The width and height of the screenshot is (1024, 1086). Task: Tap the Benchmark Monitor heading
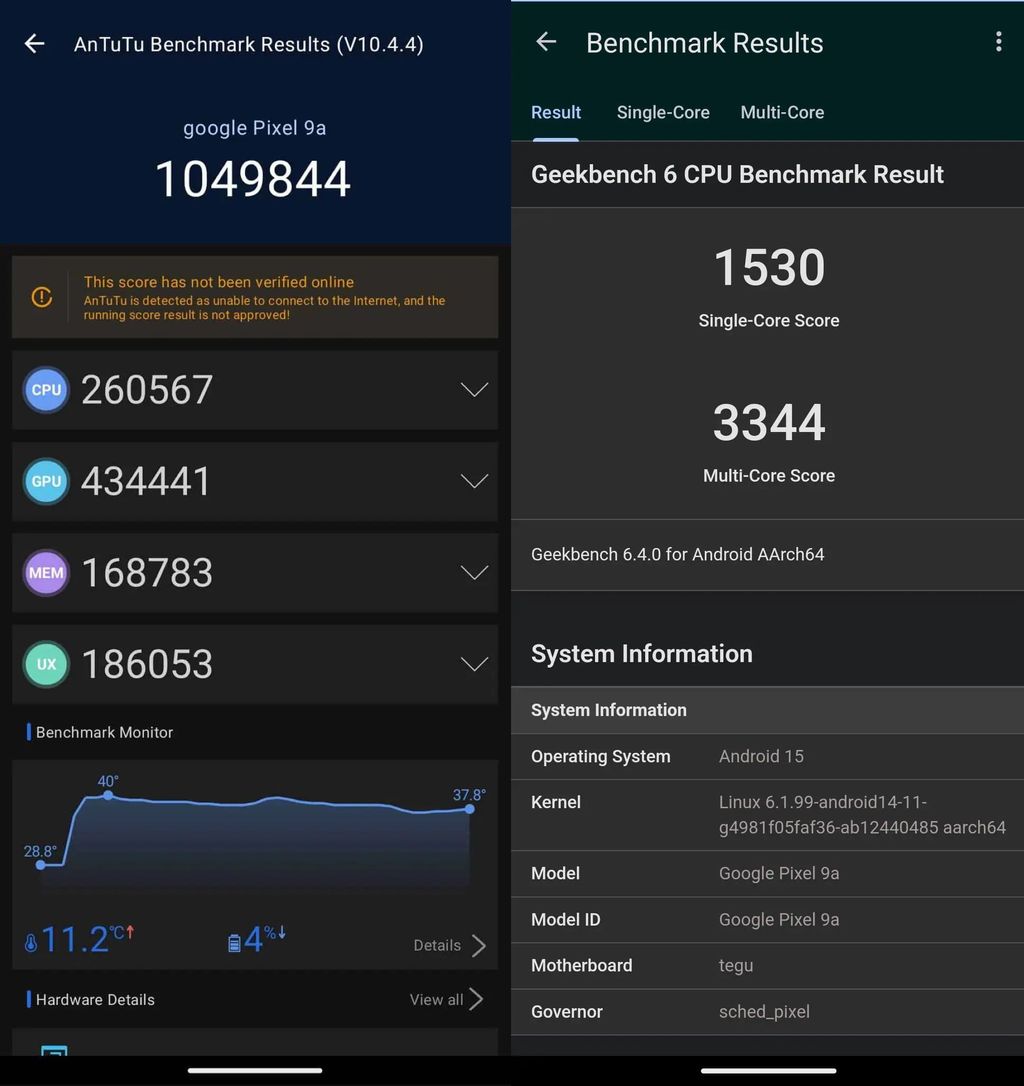click(x=104, y=732)
